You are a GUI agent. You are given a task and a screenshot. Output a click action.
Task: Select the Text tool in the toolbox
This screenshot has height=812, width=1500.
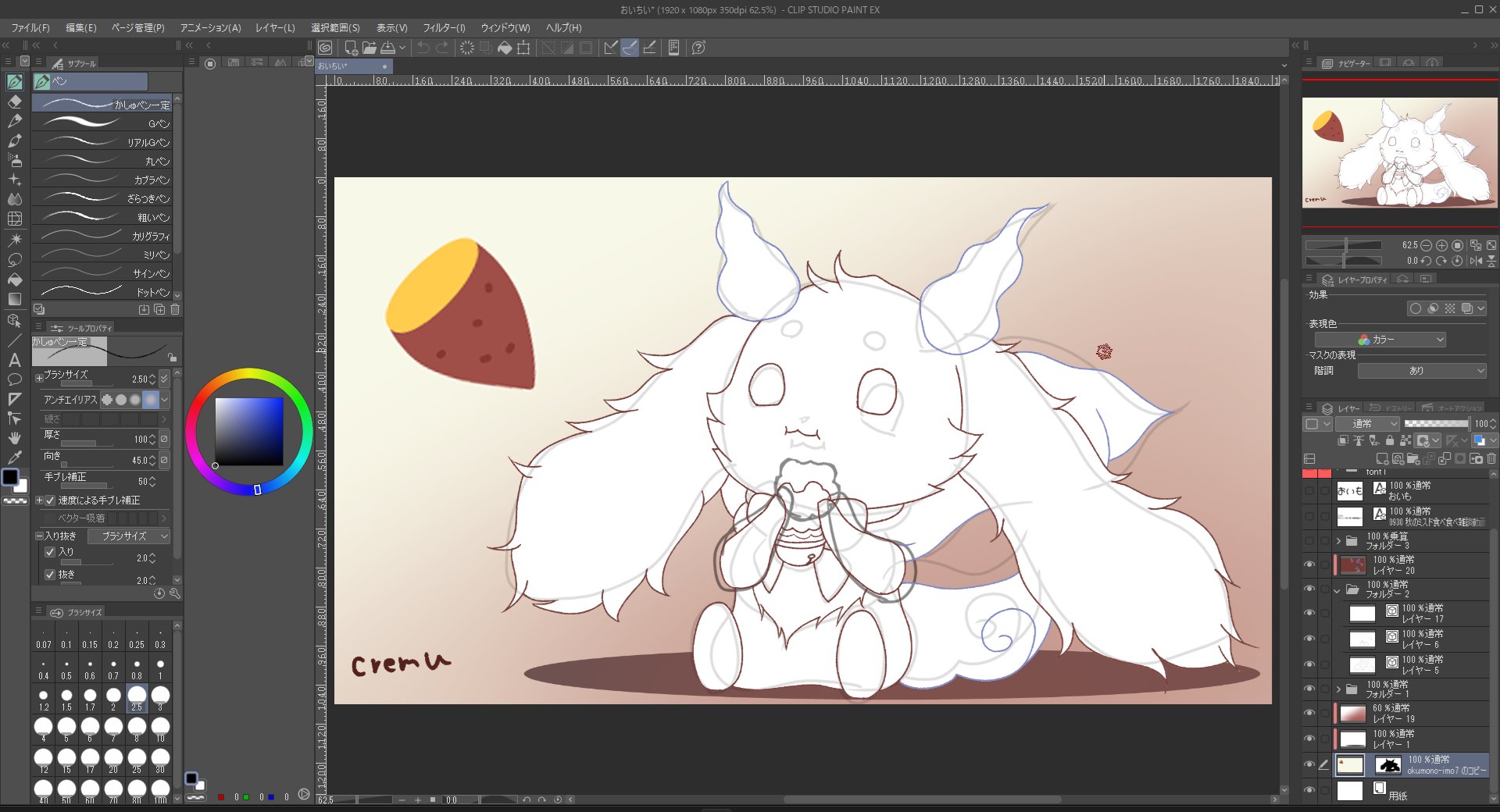pyautogui.click(x=14, y=360)
